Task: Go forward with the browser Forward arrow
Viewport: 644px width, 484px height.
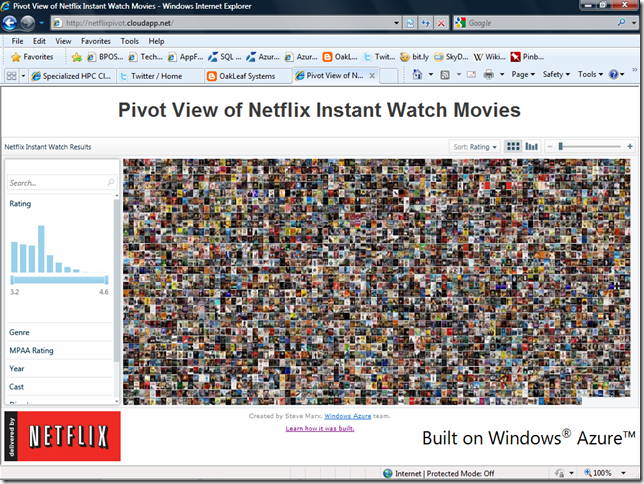Action: click(x=28, y=23)
